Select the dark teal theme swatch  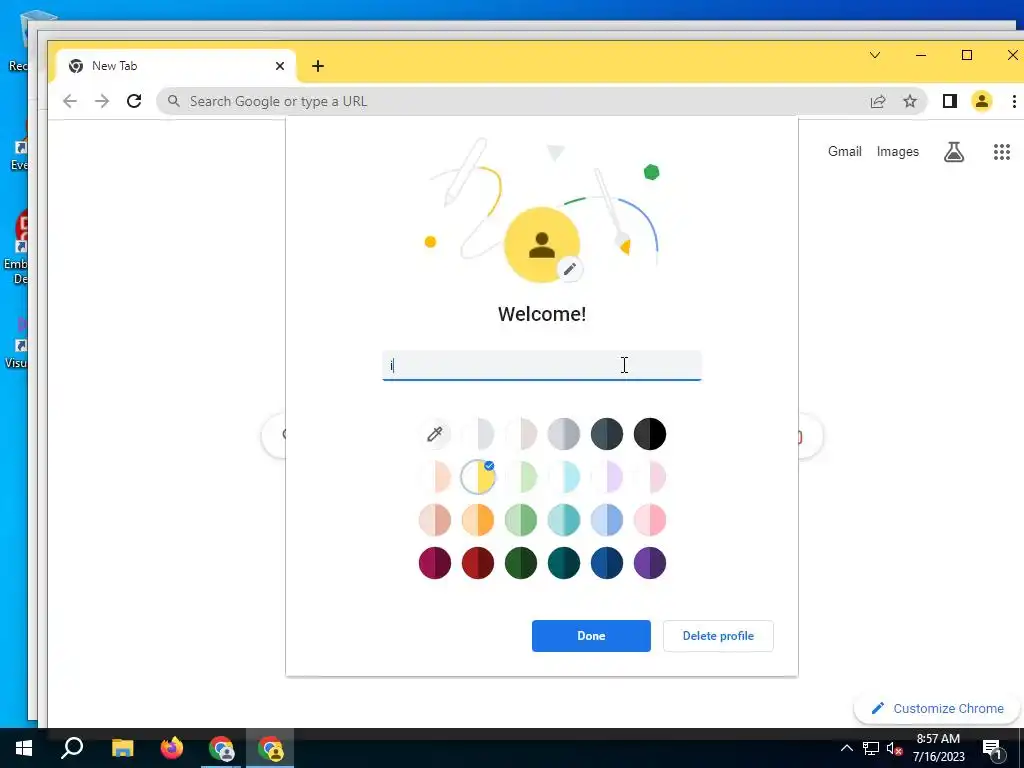pyautogui.click(x=564, y=564)
